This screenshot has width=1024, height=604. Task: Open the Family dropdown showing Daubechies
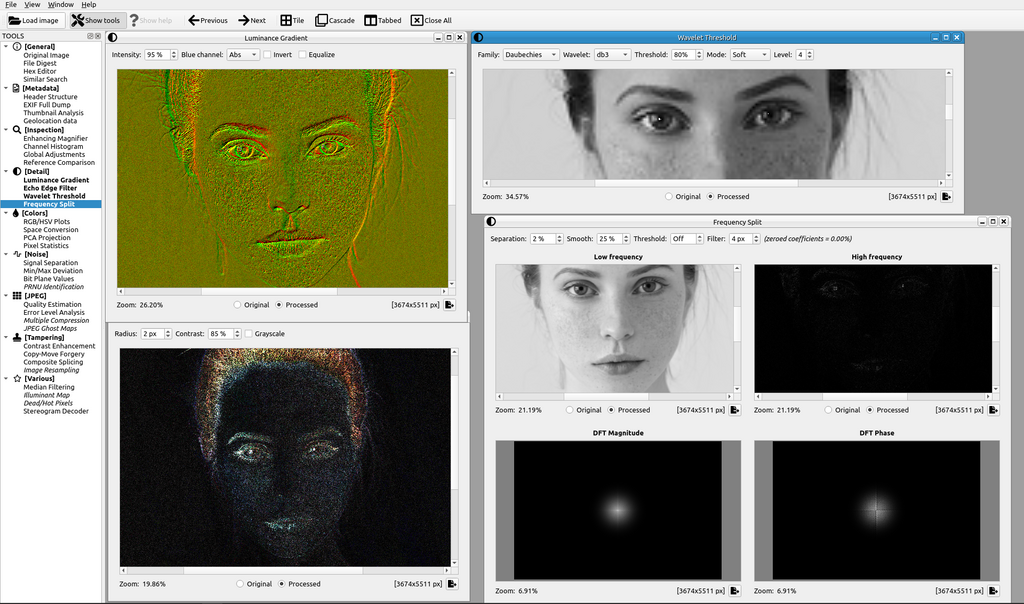click(529, 54)
